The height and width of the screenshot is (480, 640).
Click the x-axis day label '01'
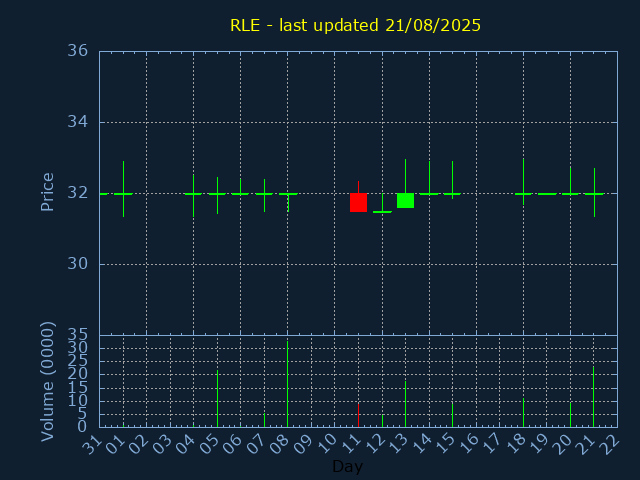pos(115,443)
